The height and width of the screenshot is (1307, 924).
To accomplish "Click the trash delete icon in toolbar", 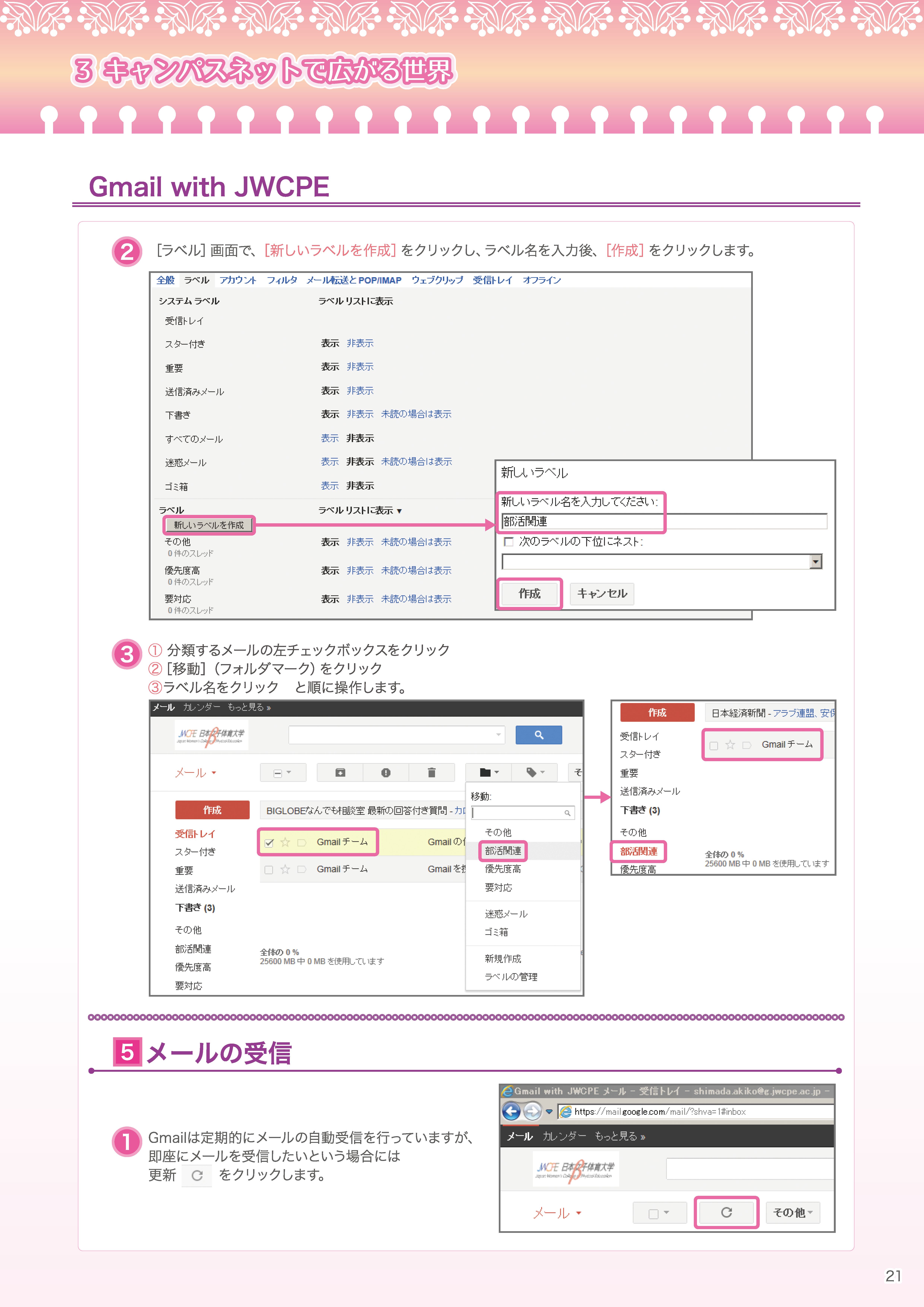I will [432, 773].
